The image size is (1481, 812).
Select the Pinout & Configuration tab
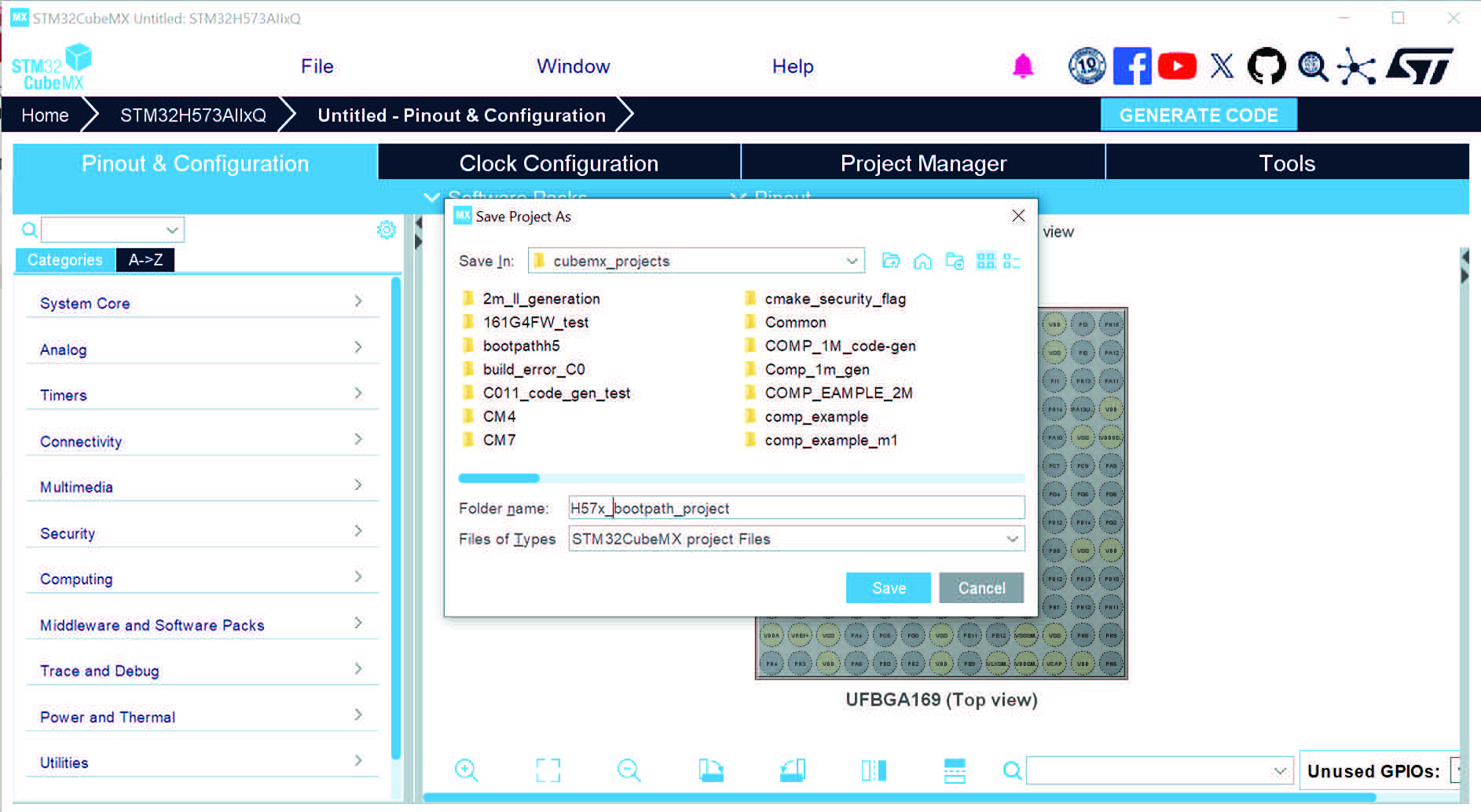coord(195,163)
